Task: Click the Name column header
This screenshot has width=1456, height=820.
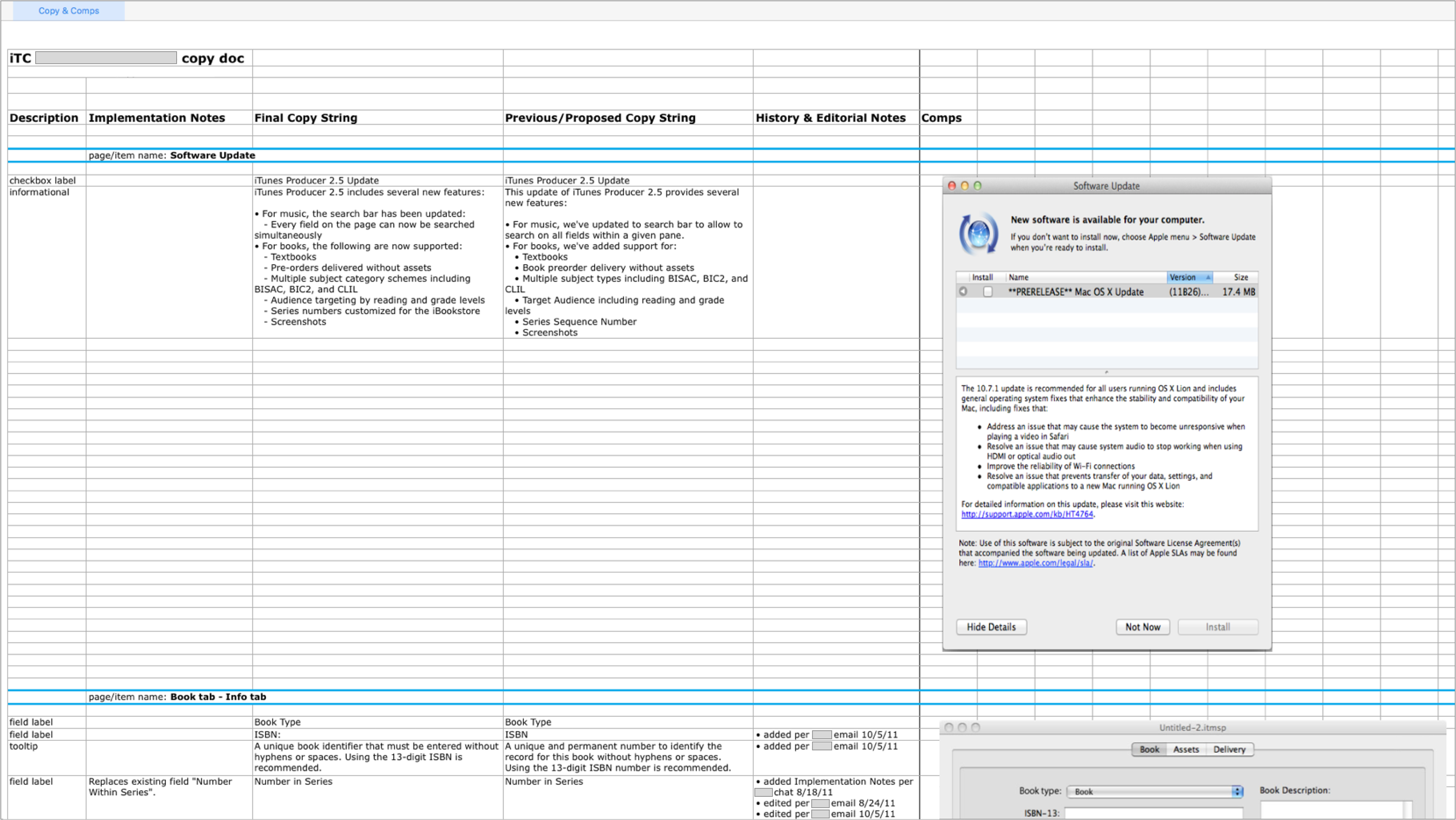Action: (1086, 278)
